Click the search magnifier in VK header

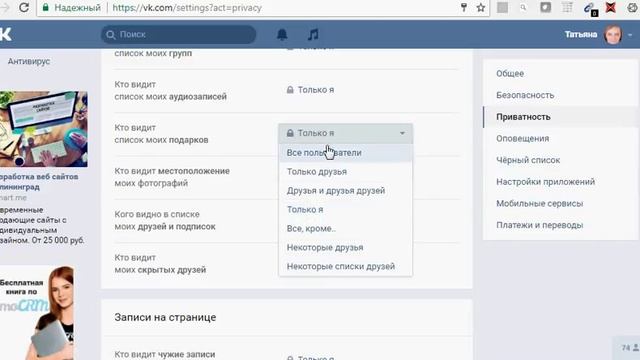pos(111,35)
